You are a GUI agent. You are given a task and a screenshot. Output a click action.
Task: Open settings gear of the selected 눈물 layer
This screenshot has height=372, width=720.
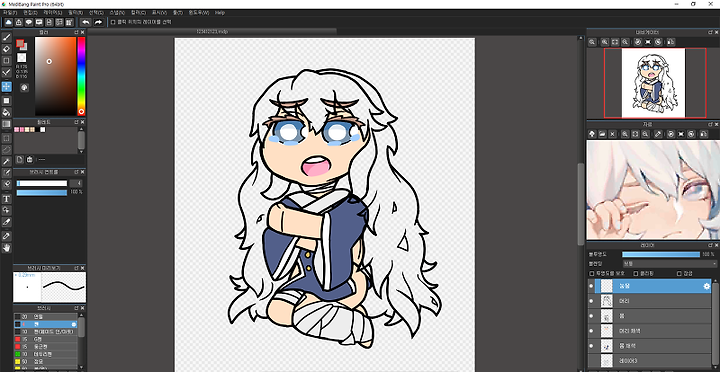(x=707, y=286)
